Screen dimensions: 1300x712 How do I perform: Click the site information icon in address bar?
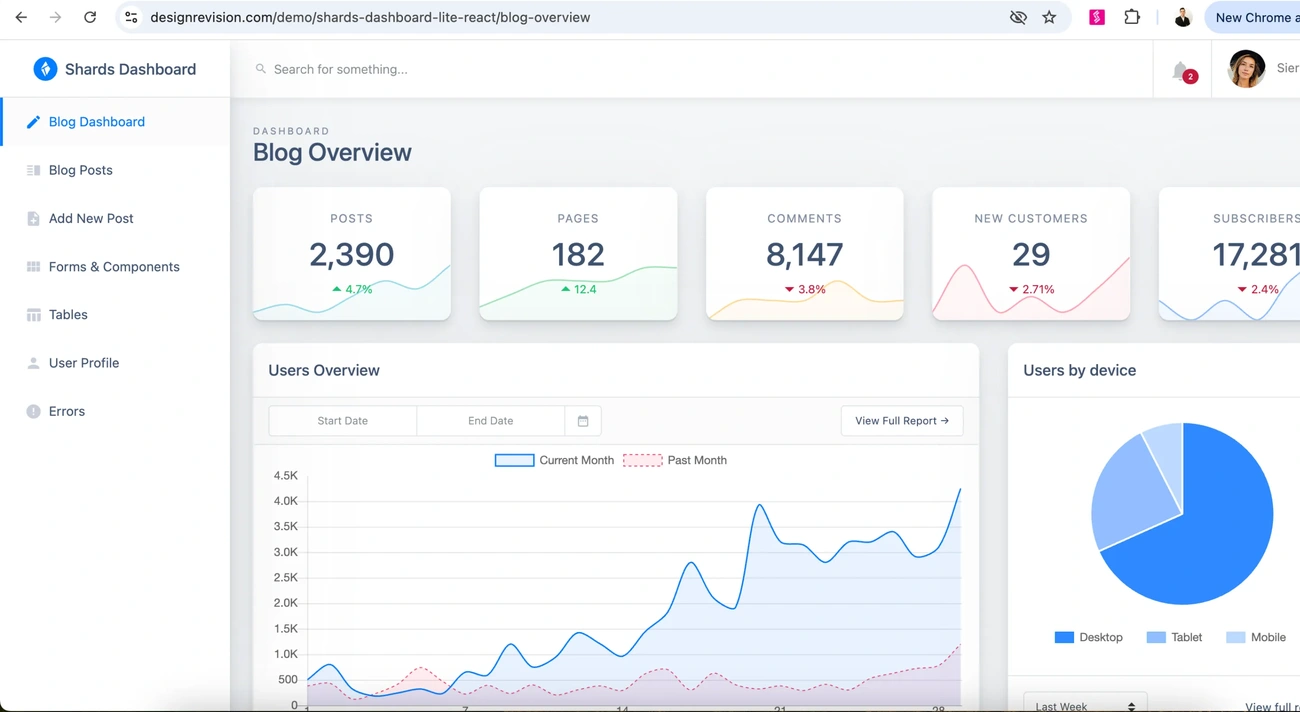(x=131, y=17)
